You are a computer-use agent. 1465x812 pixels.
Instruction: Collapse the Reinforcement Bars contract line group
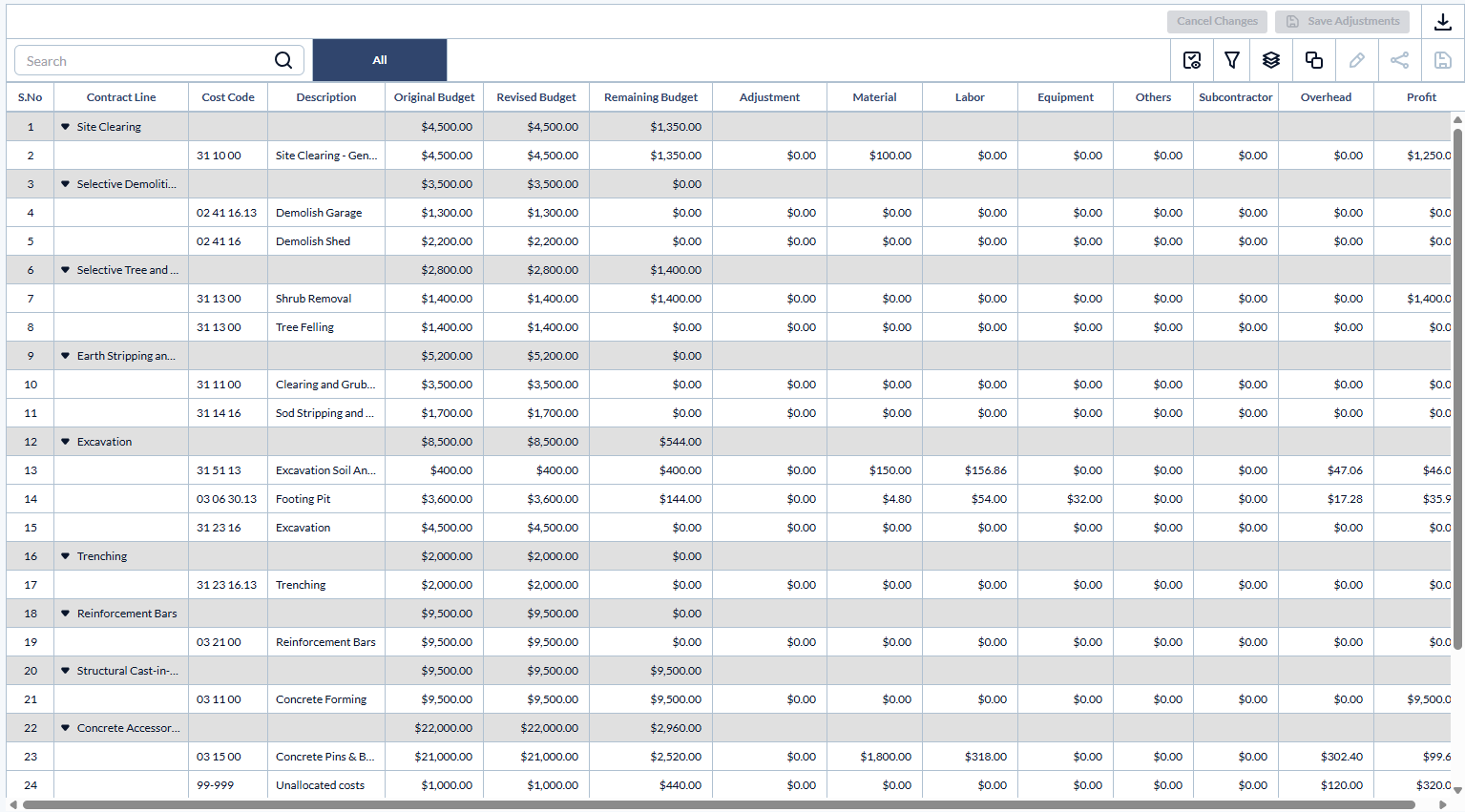[x=65, y=614]
